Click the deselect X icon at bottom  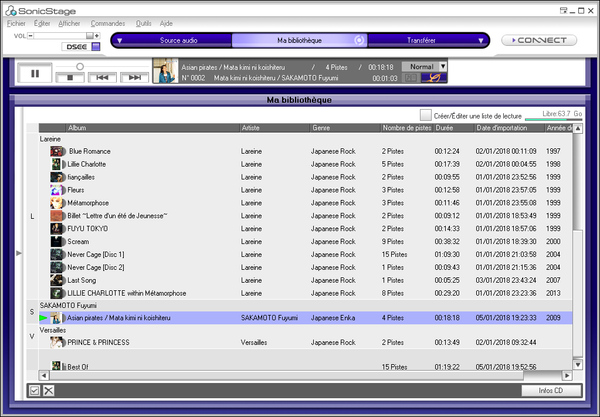pos(48,390)
